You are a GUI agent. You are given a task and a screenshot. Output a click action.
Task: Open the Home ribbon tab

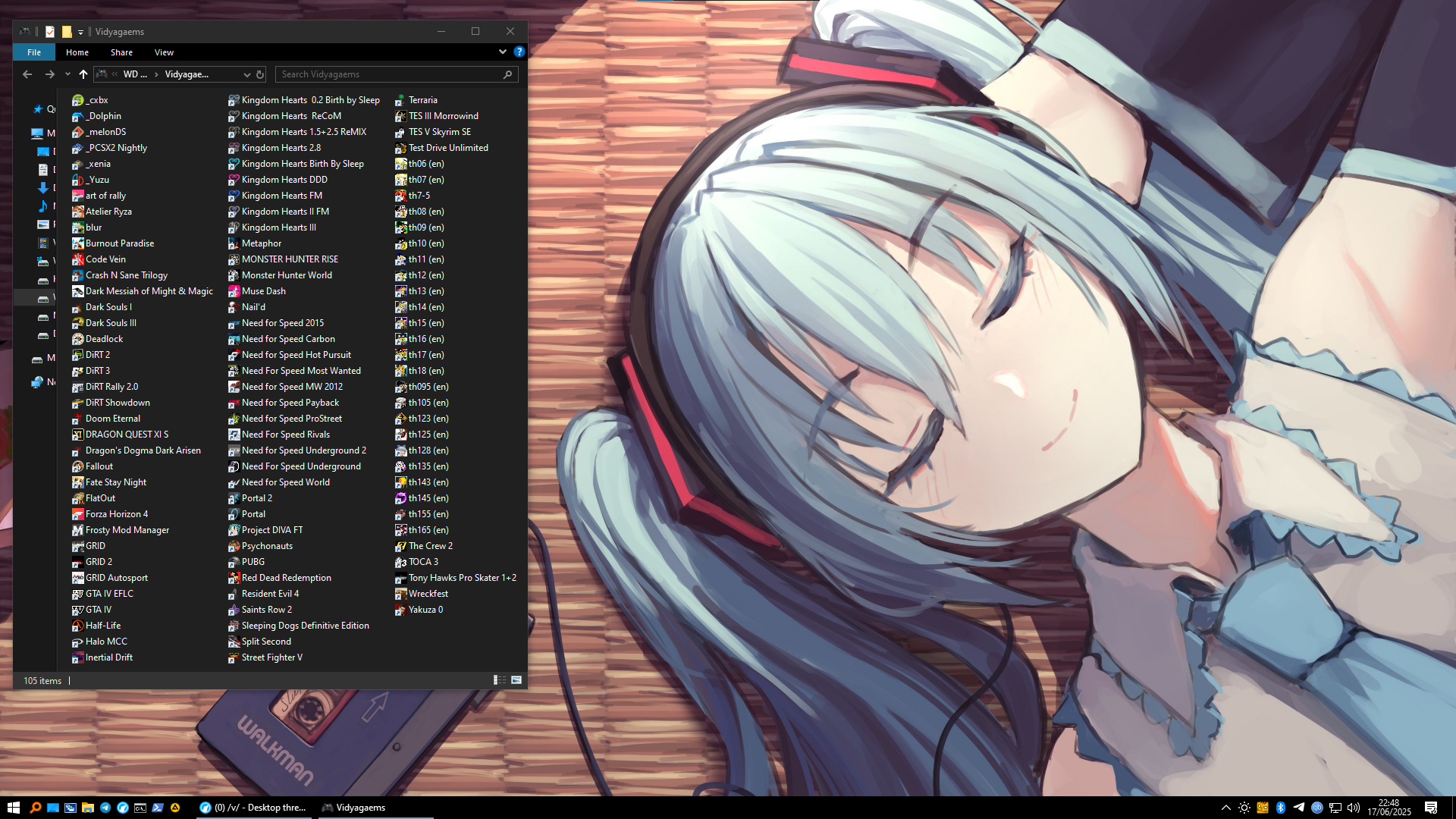[77, 52]
